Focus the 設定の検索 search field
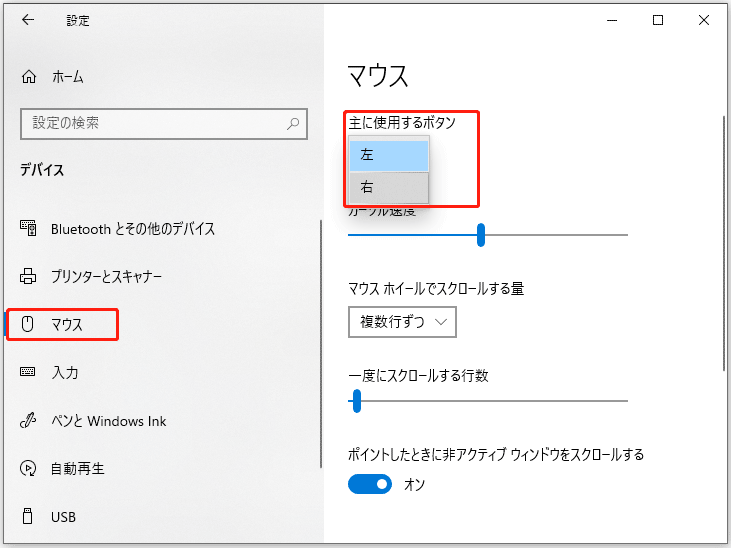The height and width of the screenshot is (548, 731). 164,124
